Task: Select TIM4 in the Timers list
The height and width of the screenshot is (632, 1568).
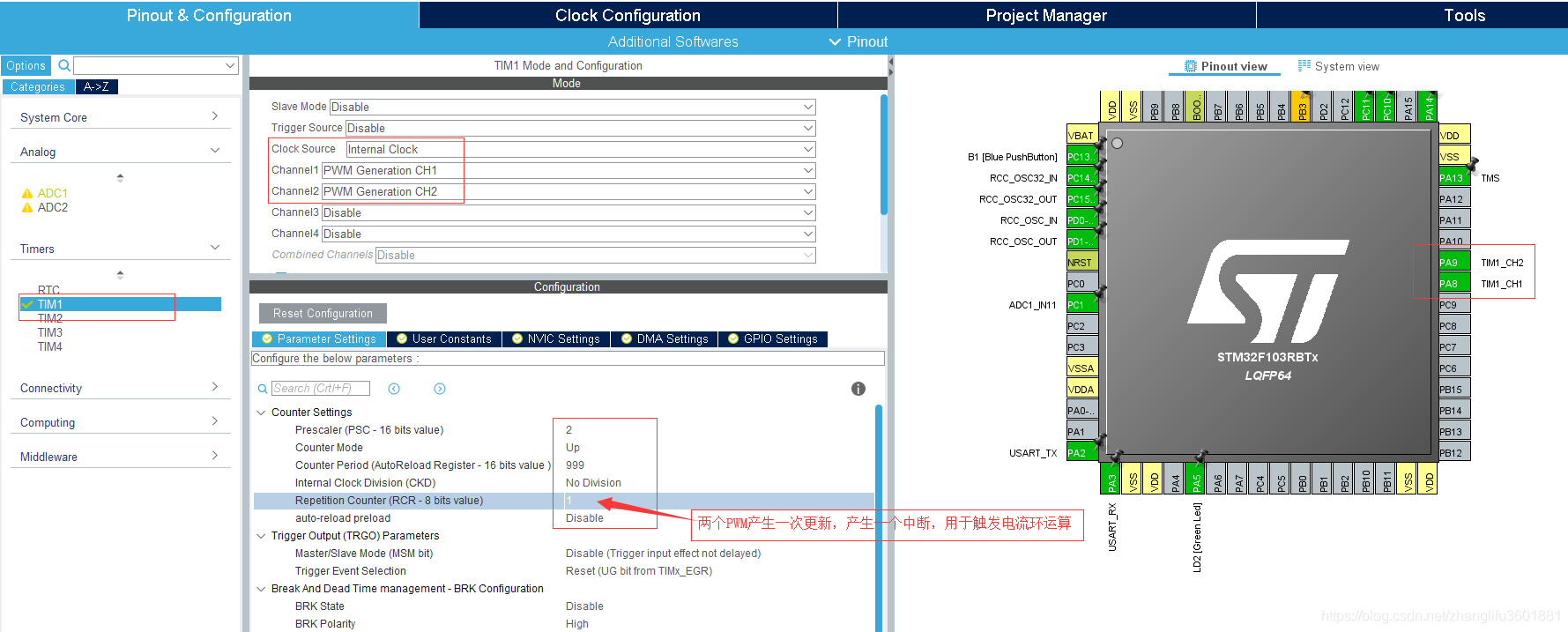Action: tap(50, 346)
